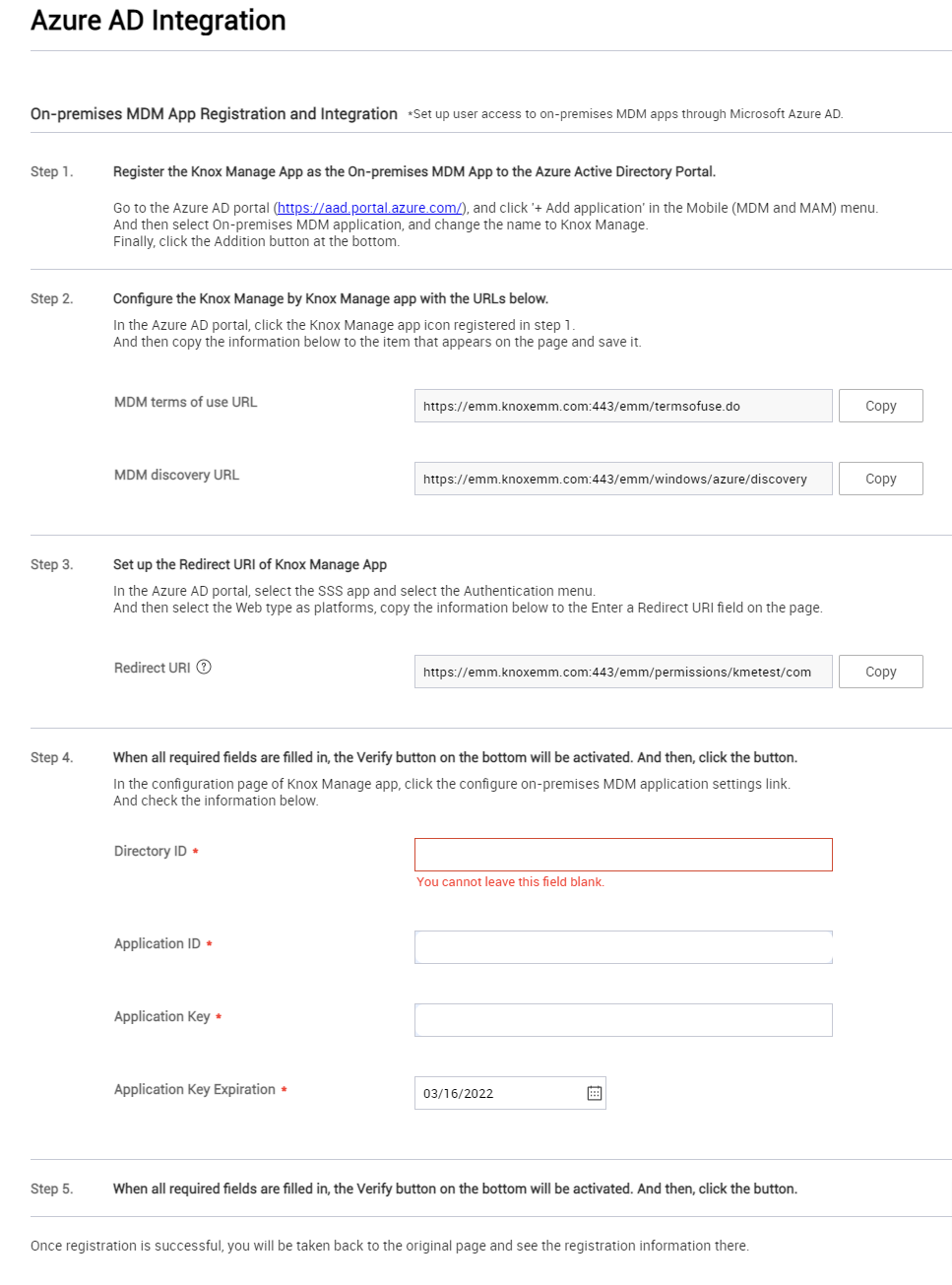Click the Application ID input field
Image resolution: width=952 pixels, height=1285 pixels.
point(622,946)
